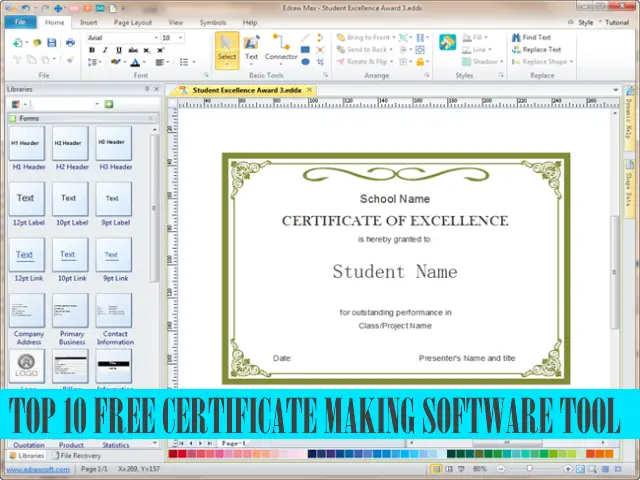Add the H1 Header form shape
This screenshot has width=640, height=480.
coord(25,144)
